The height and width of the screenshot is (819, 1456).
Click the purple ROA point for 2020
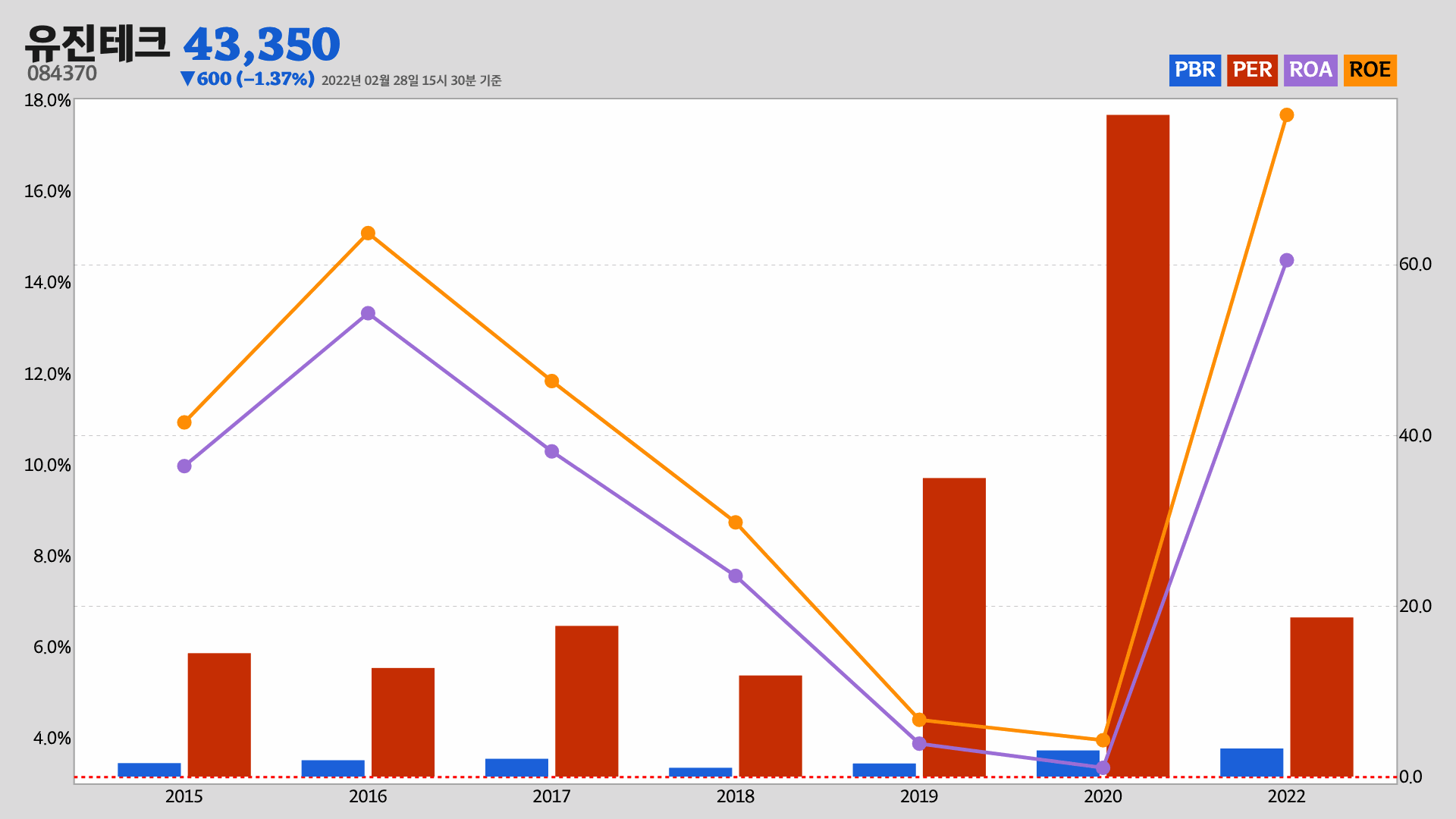coord(1103,768)
